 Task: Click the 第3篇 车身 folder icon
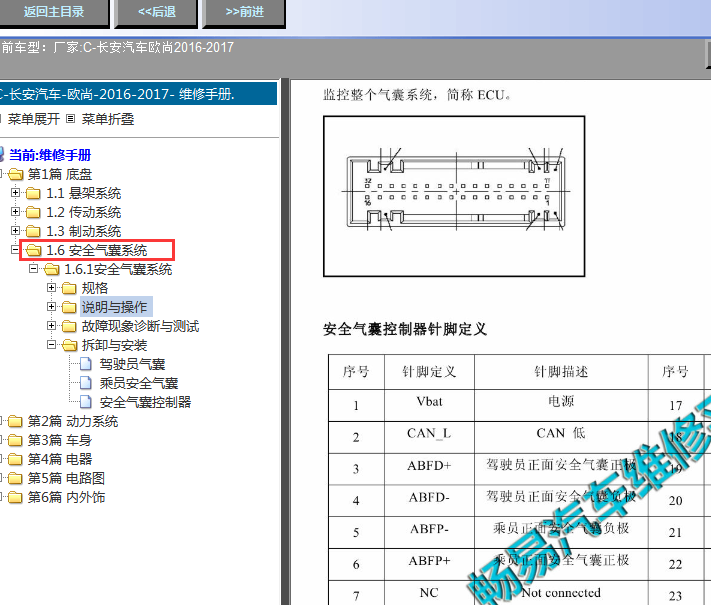click(15, 440)
